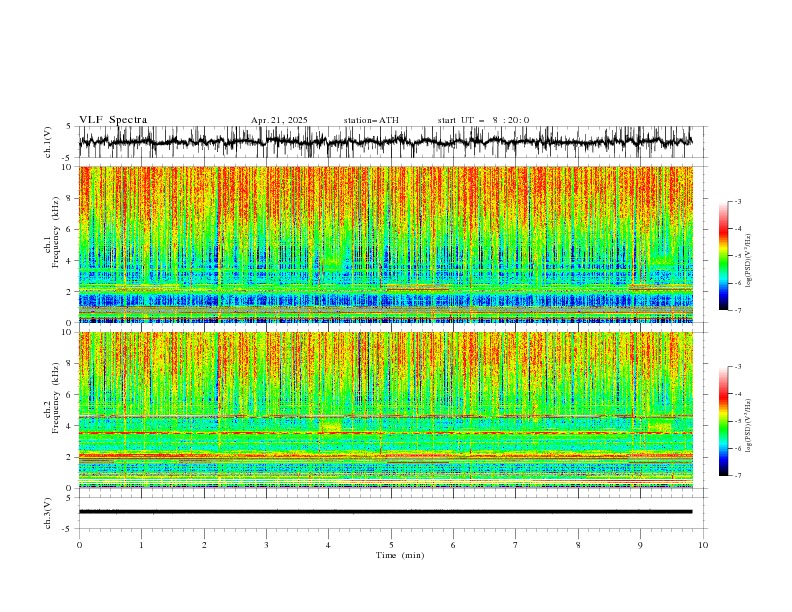
Task: Click the "ch.1(V)" waveform axis label
Action: click(x=48, y=142)
